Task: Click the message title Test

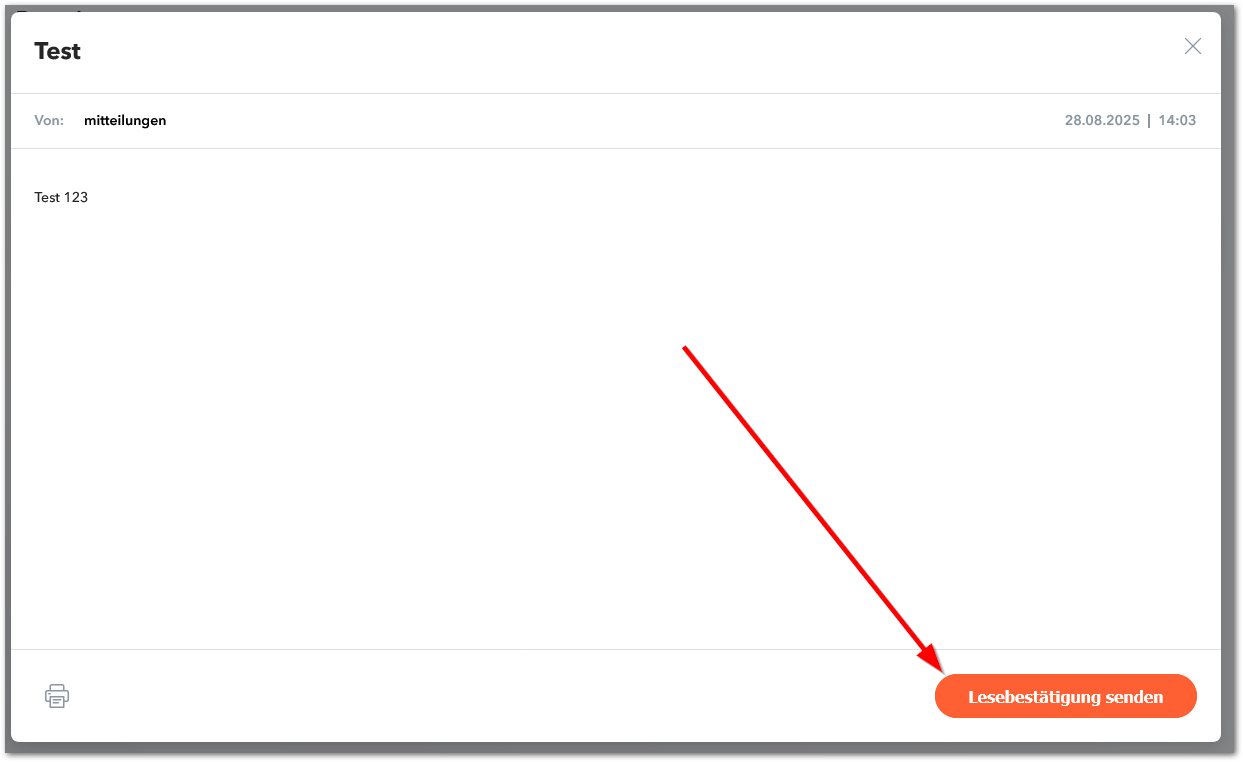Action: [57, 51]
